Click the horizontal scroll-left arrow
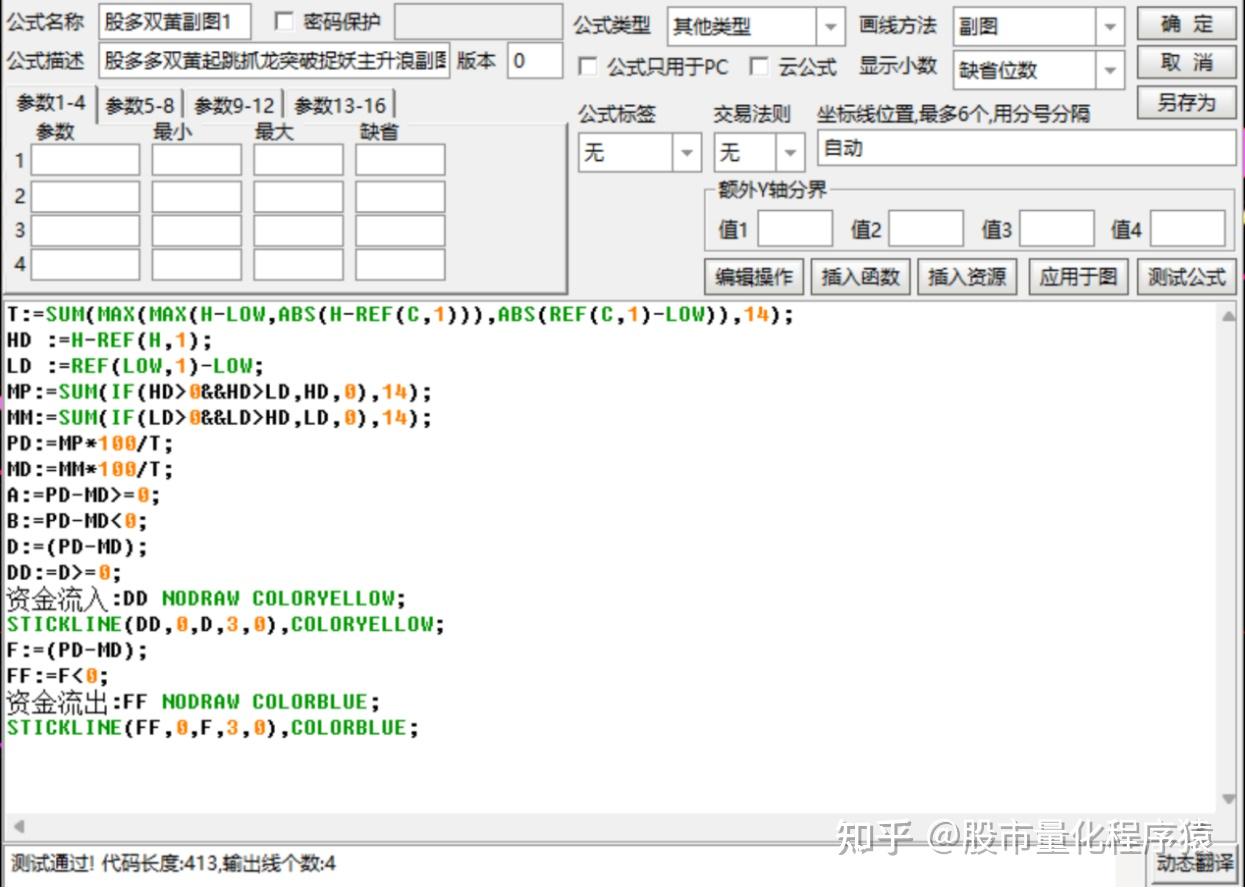Viewport: 1245px width, 888px height. [x=17, y=828]
